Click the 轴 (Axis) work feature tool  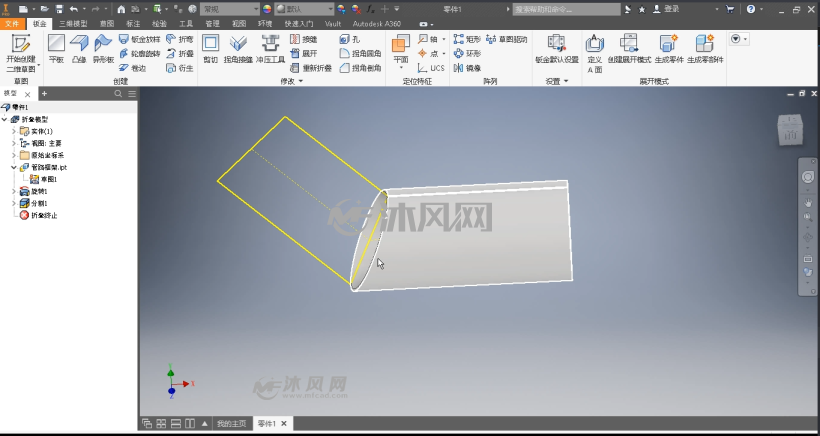428,39
